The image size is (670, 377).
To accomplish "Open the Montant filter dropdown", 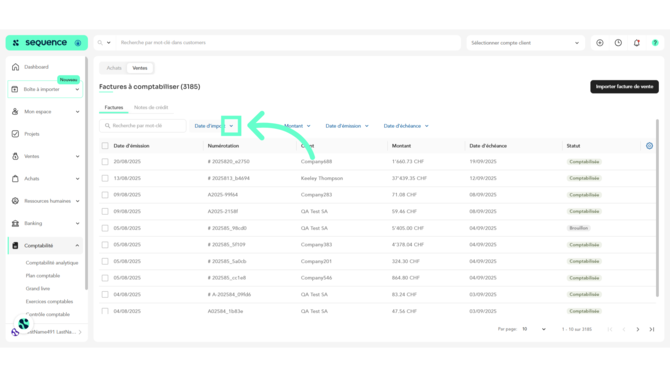I will (297, 126).
